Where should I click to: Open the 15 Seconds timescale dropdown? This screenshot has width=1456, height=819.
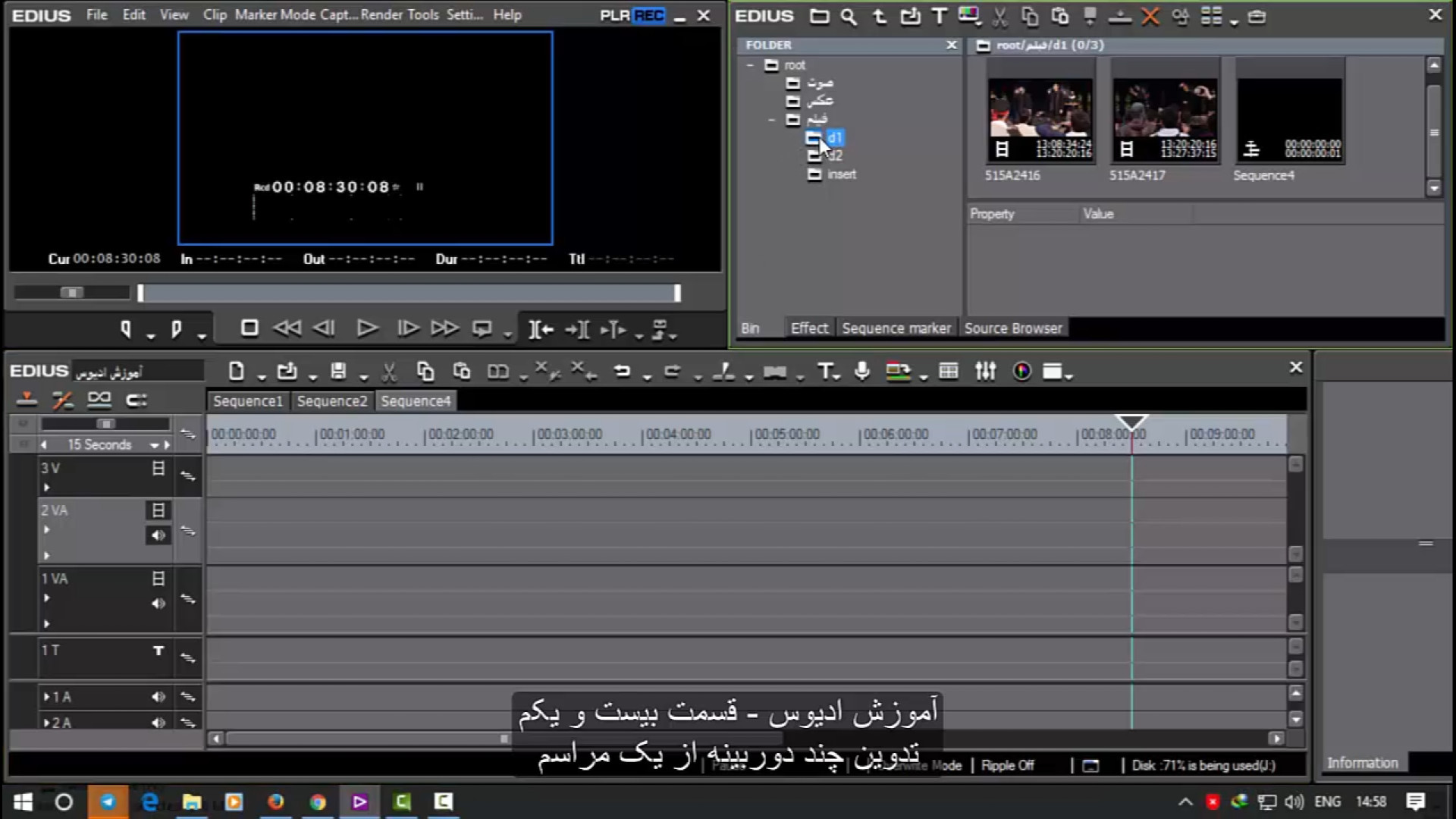(x=154, y=445)
